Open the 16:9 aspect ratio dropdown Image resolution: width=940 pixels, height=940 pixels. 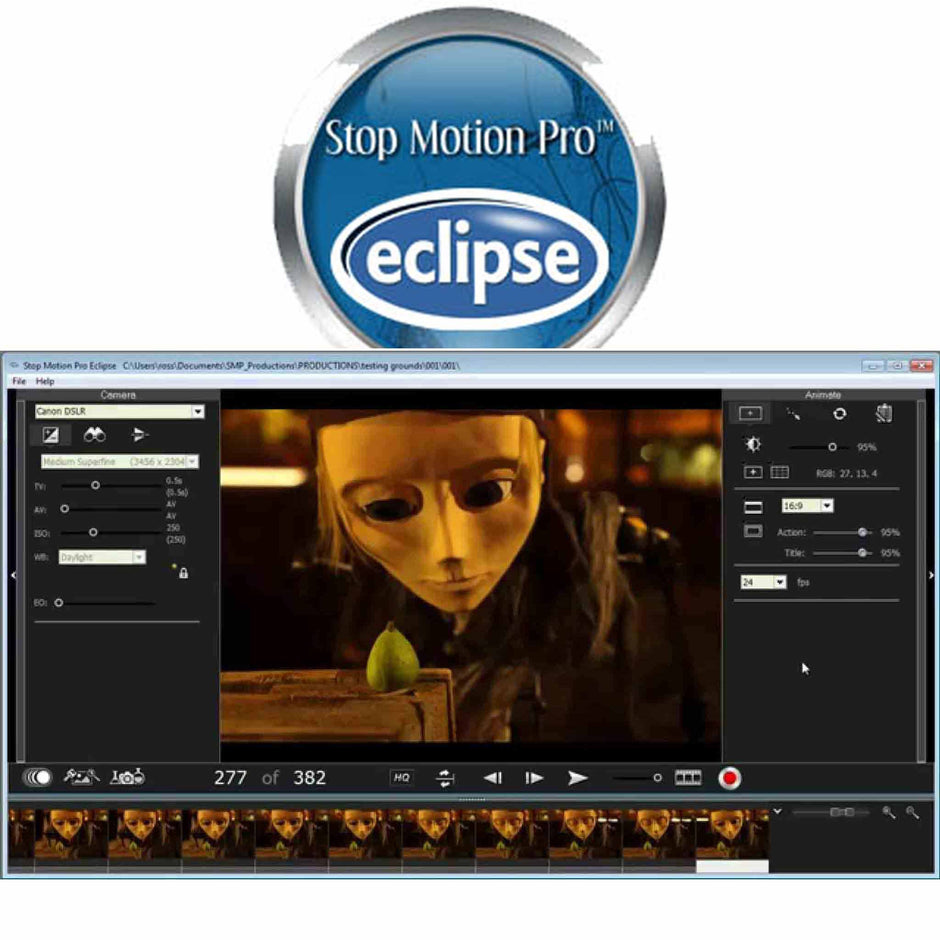coord(826,506)
